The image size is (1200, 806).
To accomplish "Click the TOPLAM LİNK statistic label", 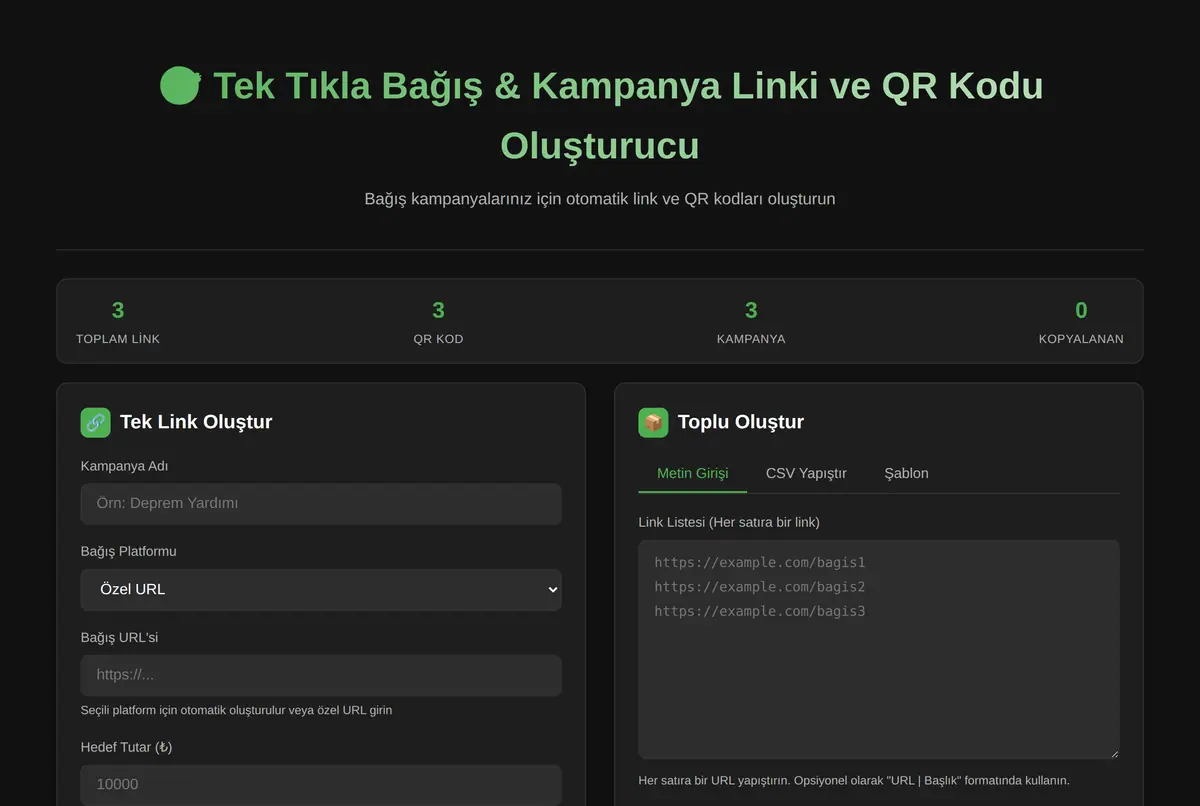I will point(118,339).
